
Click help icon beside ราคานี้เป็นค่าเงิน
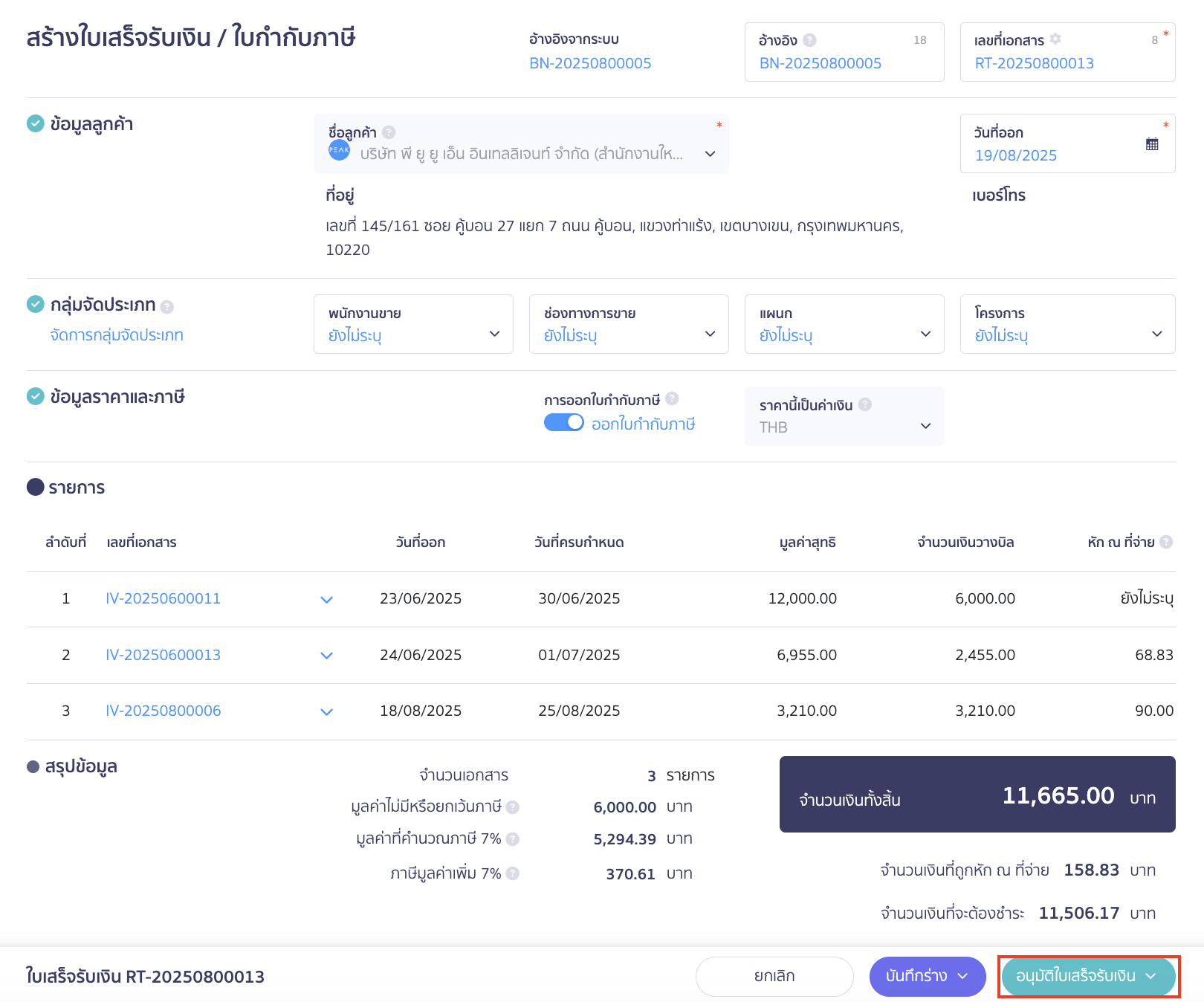(864, 405)
